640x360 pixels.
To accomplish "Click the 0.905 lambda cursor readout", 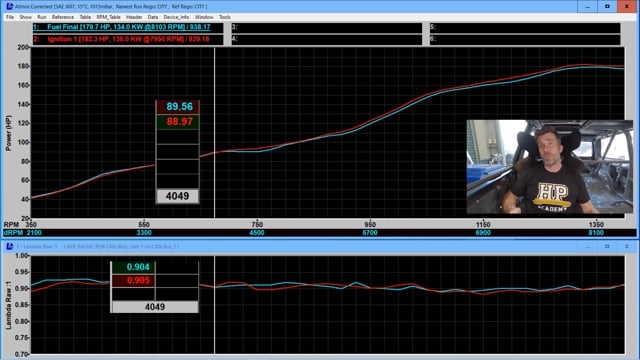I will 133,280.
